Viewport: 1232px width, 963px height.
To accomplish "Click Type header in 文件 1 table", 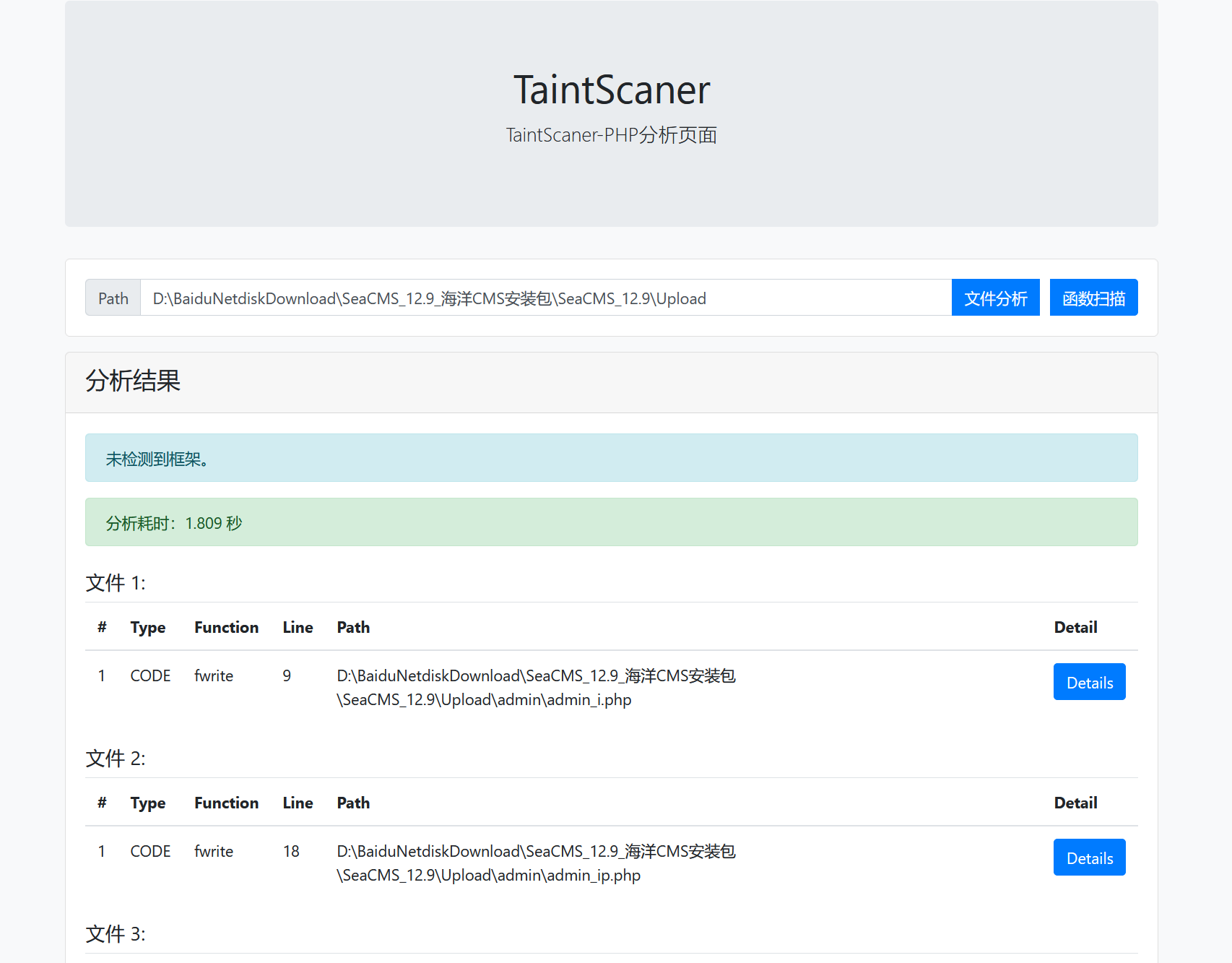I will (x=148, y=627).
